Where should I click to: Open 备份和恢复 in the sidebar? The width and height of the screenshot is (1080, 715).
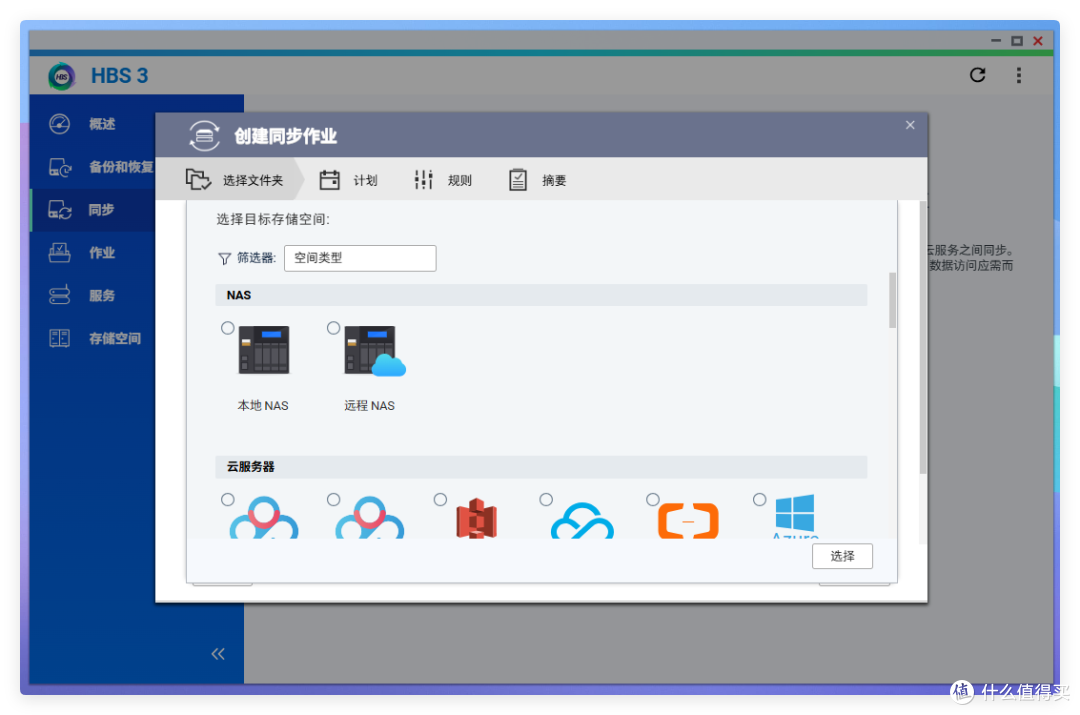pos(92,167)
